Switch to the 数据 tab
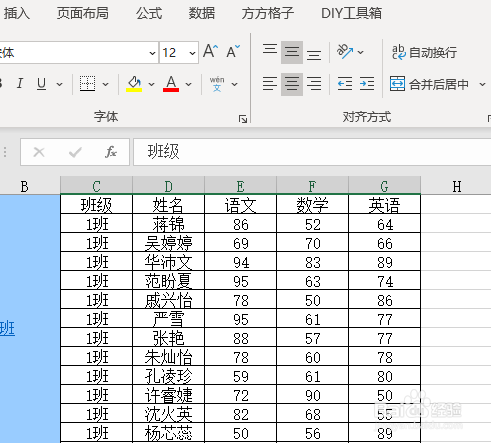 [202, 13]
